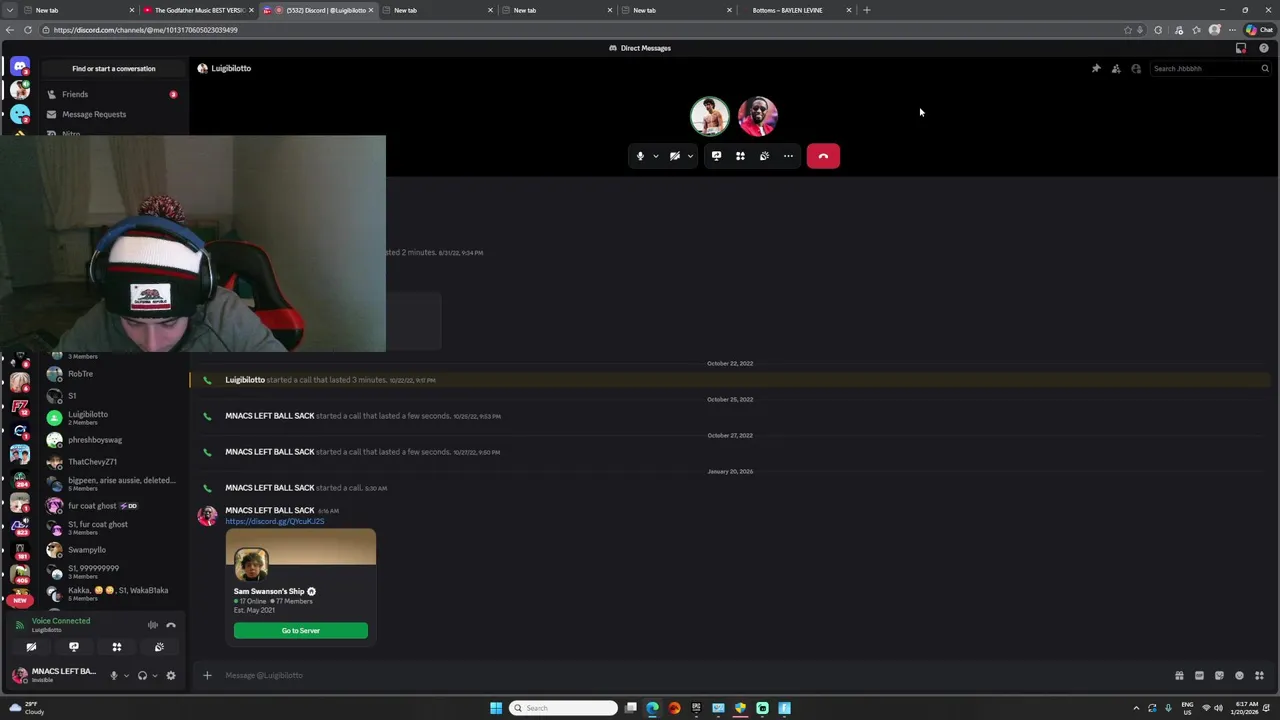Click Go to Server button
Image resolution: width=1280 pixels, height=720 pixels.
click(301, 631)
